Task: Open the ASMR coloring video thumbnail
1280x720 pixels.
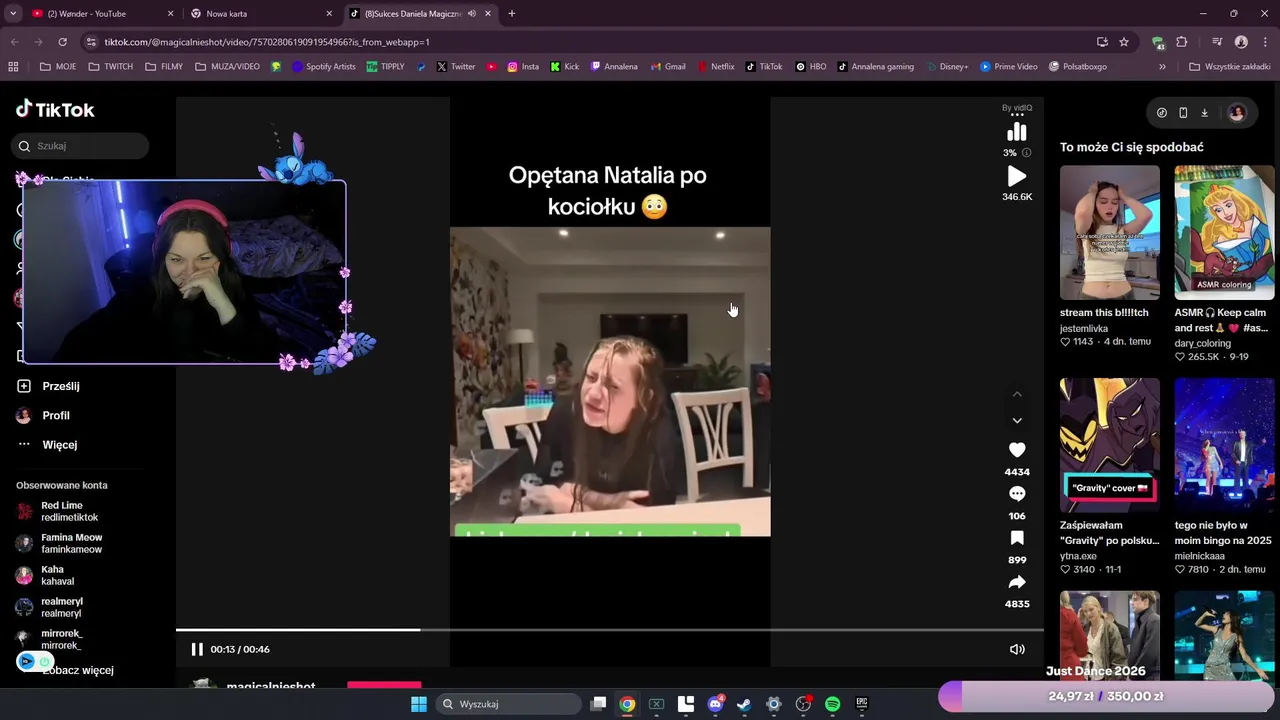Action: point(1224,232)
